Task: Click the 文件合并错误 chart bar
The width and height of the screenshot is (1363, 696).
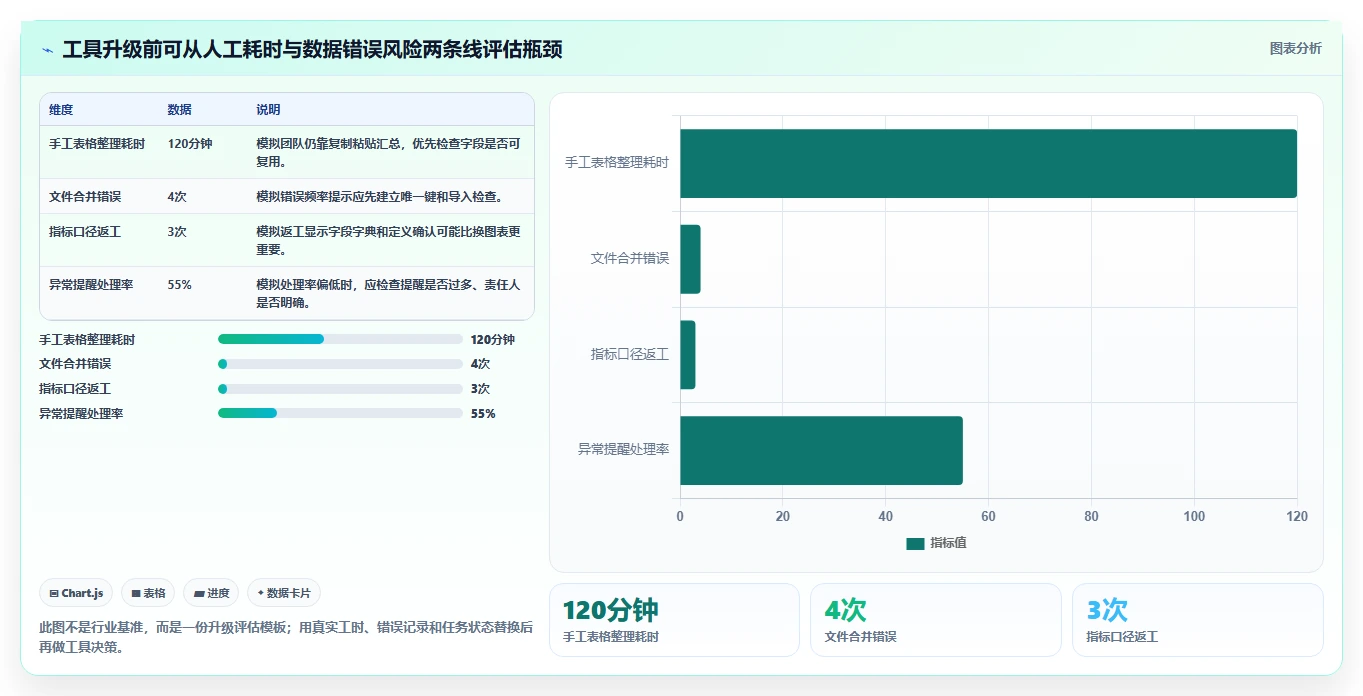Action: (690, 259)
